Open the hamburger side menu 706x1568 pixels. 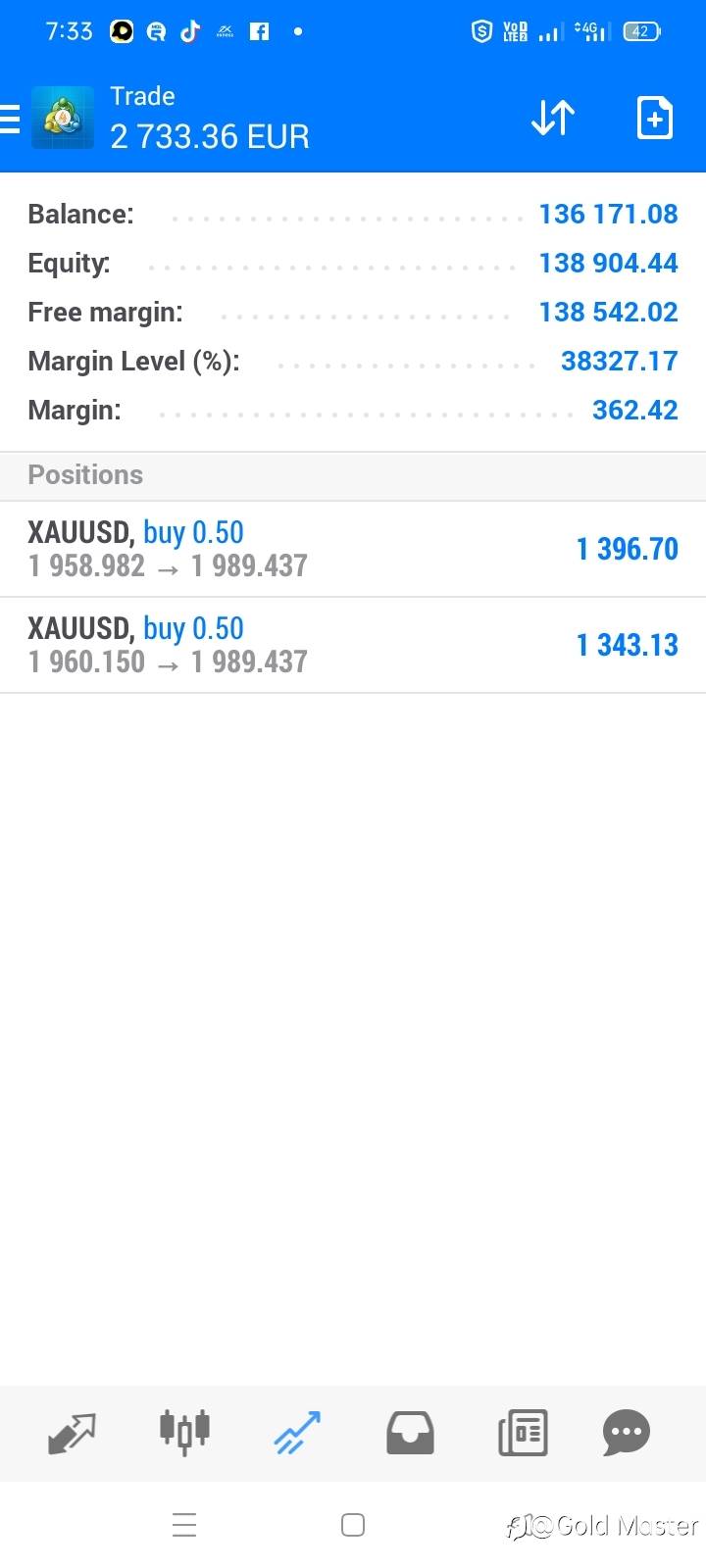(x=10, y=119)
